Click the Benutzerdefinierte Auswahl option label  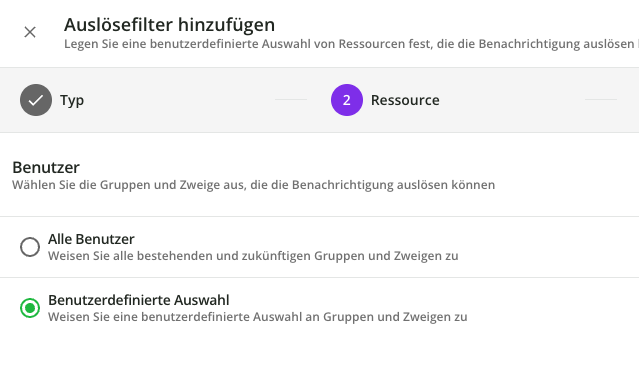pos(139,300)
